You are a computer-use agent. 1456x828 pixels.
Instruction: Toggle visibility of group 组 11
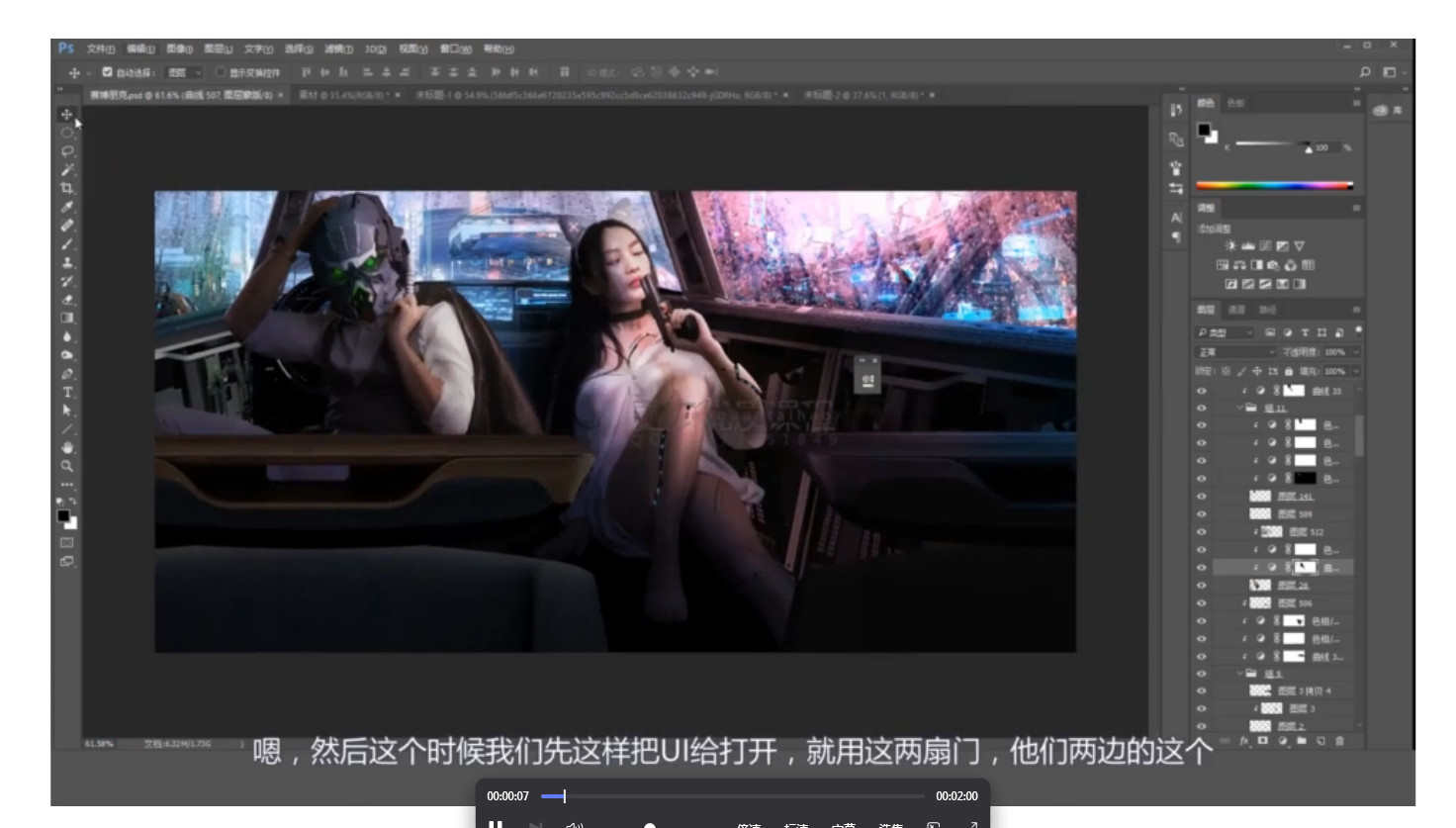pyautogui.click(x=1202, y=408)
